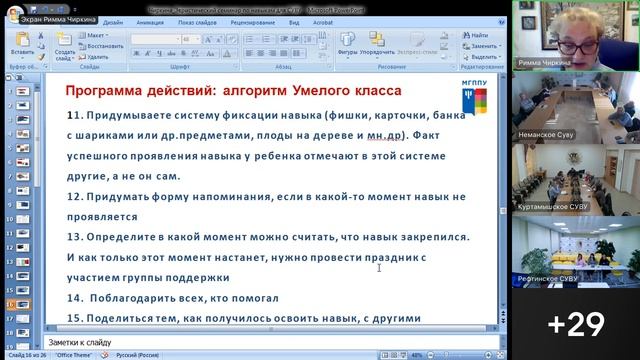The height and width of the screenshot is (360, 640).
Task: Click the Save icon in quick access toolbar
Action: click(33, 9)
